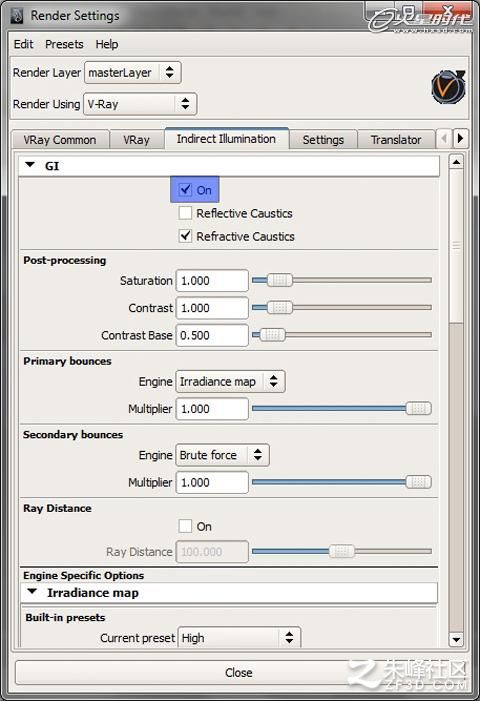Select the Indirect Illumination tab
This screenshot has width=480, height=701.
tap(227, 139)
